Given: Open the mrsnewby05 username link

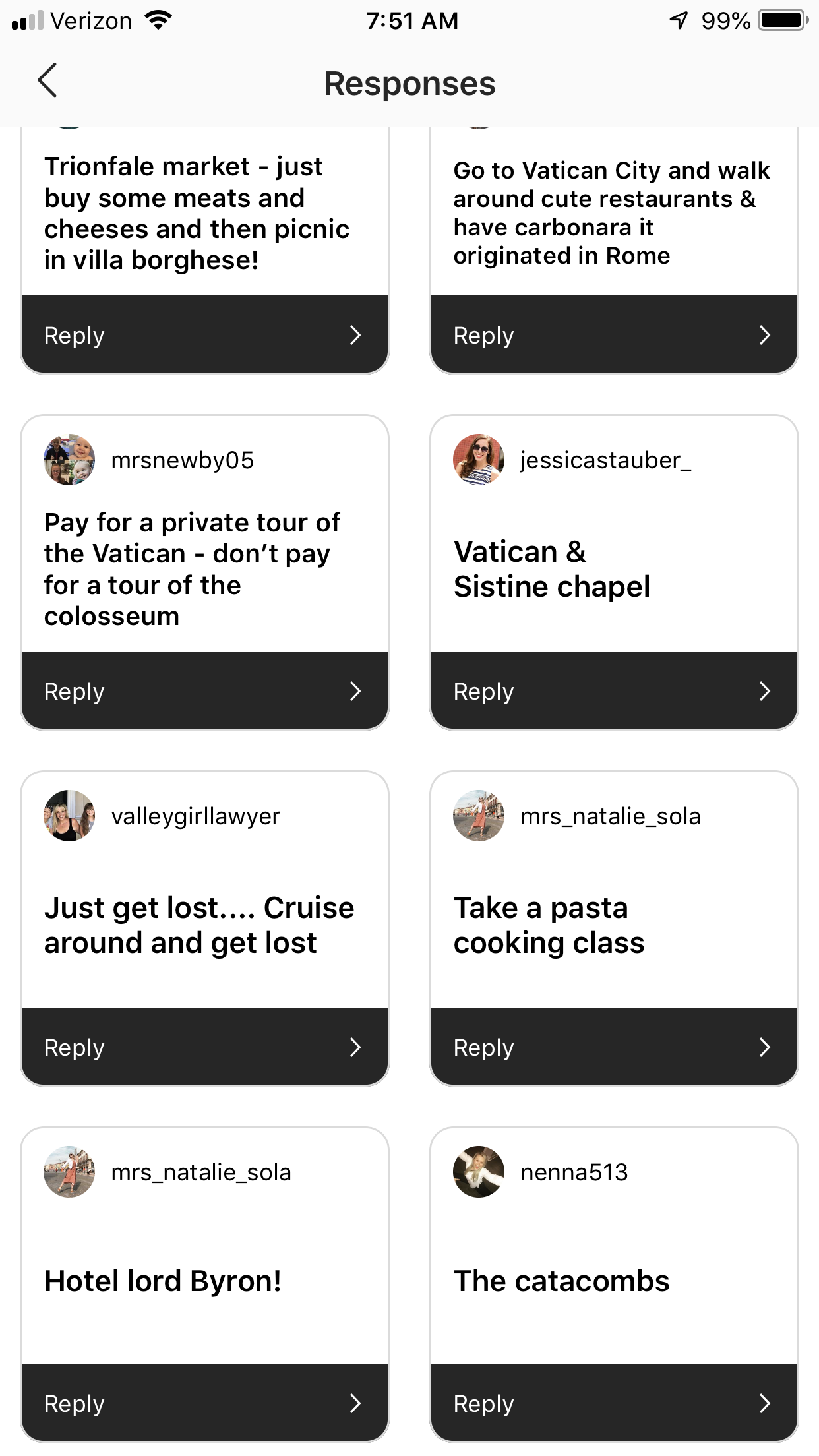Looking at the screenshot, I should click(183, 460).
